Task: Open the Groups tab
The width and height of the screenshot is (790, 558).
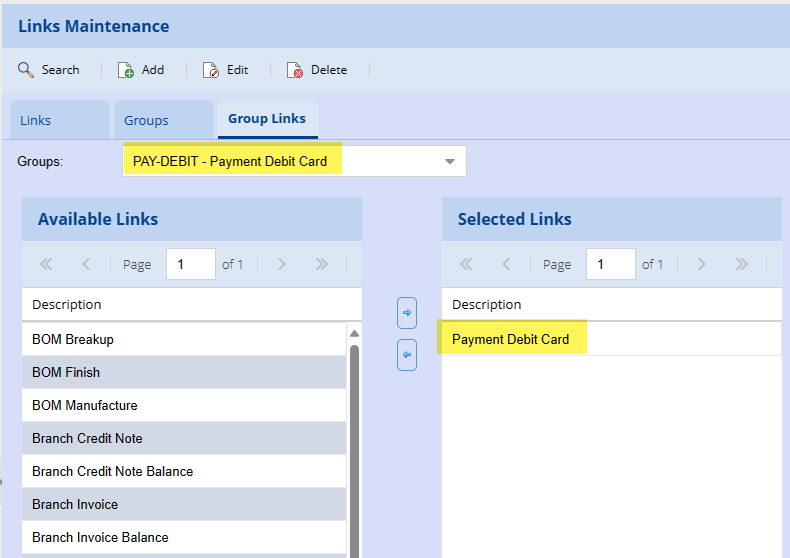Action: point(146,120)
